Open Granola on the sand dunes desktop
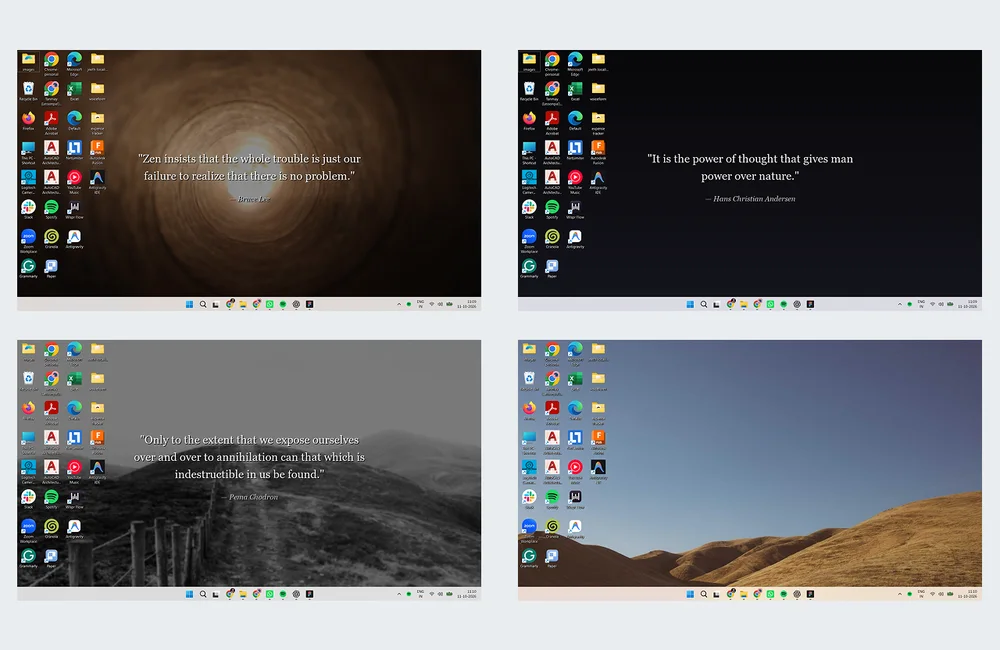Image resolution: width=1000 pixels, height=650 pixels. click(552, 526)
